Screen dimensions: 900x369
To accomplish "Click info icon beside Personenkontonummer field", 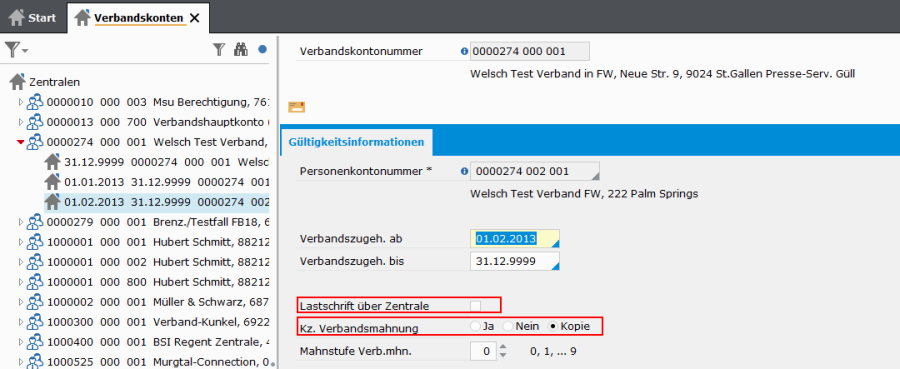I will [464, 171].
